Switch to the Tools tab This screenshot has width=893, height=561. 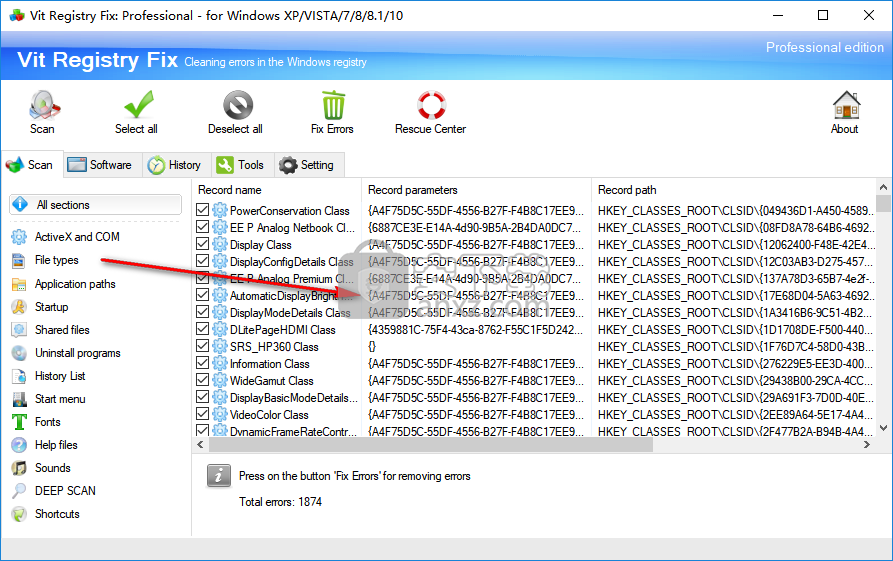coord(241,165)
